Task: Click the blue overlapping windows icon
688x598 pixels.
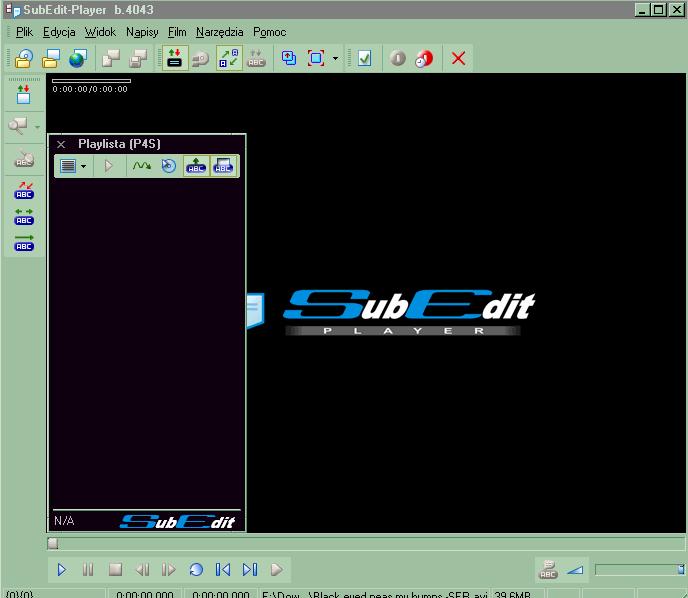Action: (x=289, y=58)
